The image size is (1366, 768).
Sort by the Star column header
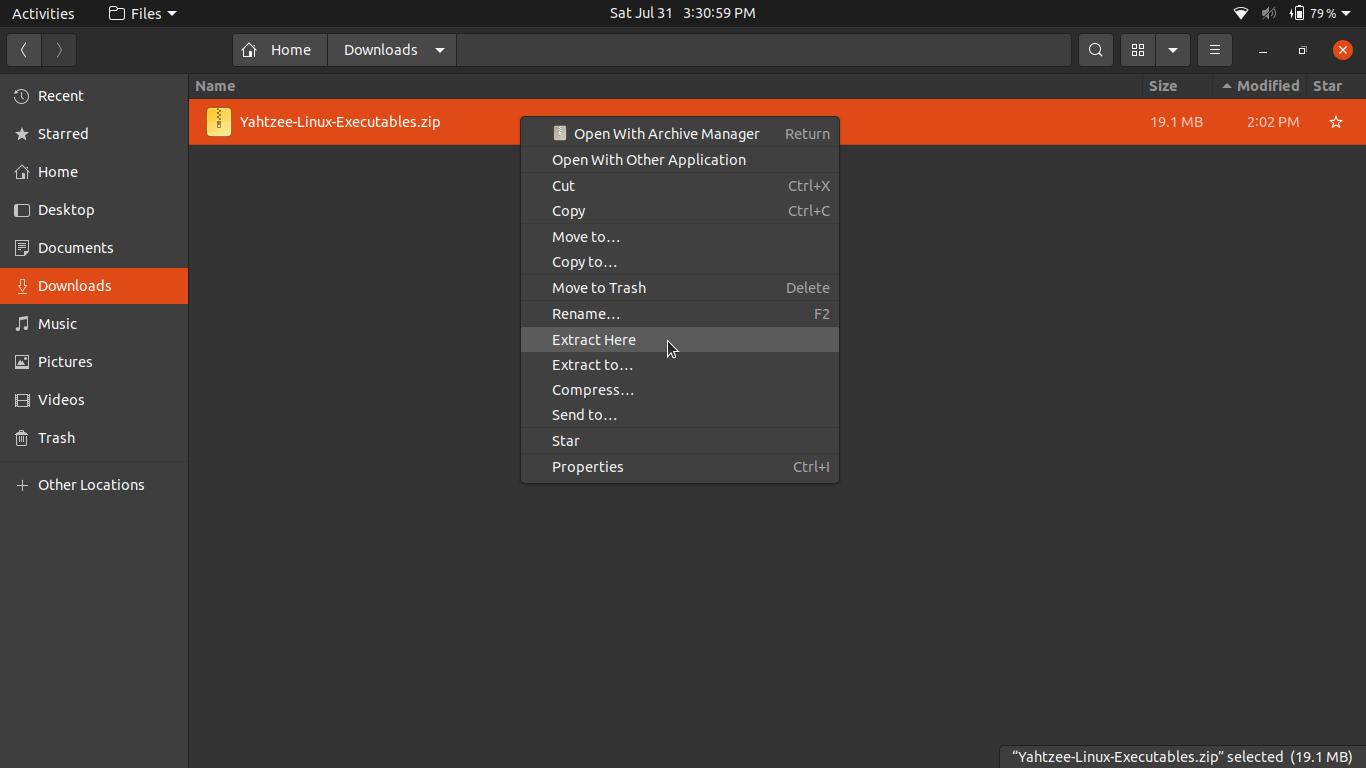1335,86
